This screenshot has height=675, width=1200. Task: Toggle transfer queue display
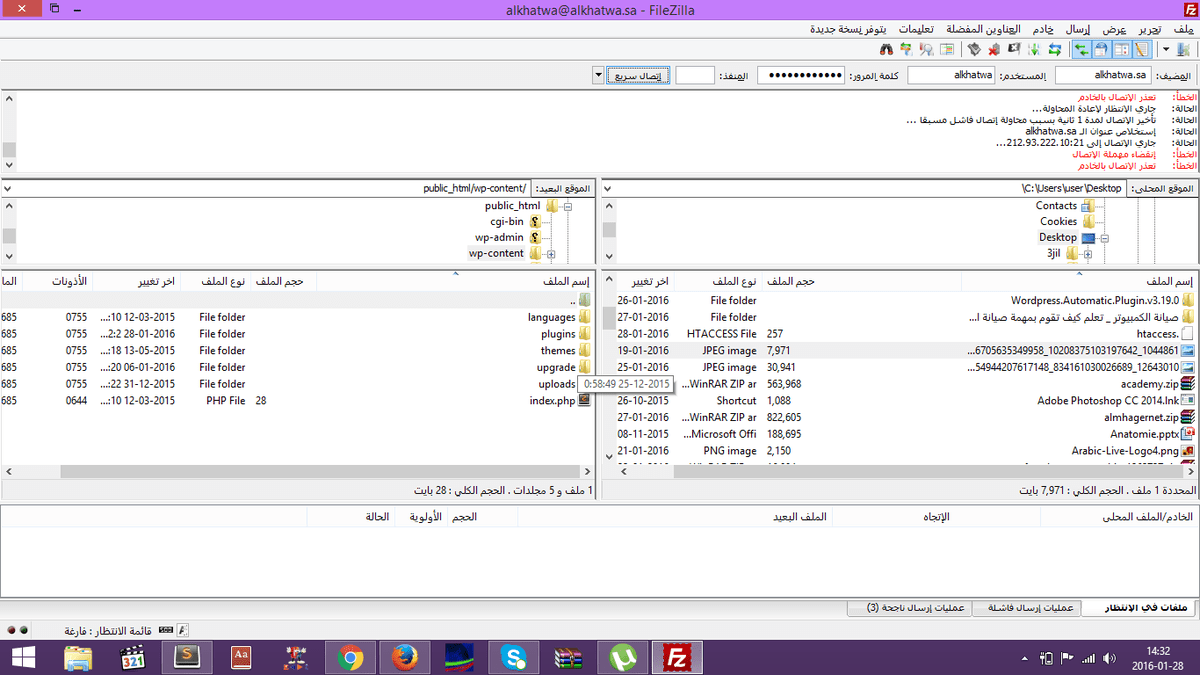click(x=1082, y=48)
